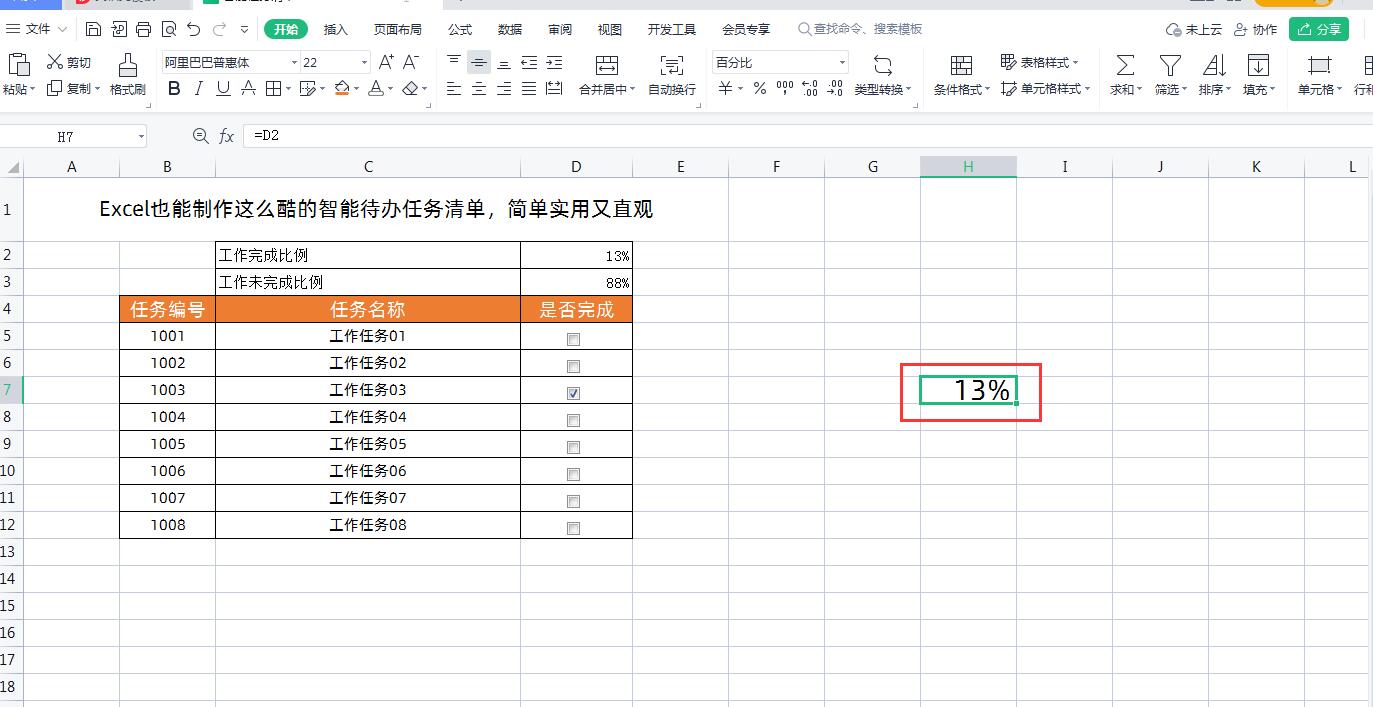The width and height of the screenshot is (1373, 707).
Task: Uncheck the completed box for 工作任务03
Action: (x=573, y=393)
